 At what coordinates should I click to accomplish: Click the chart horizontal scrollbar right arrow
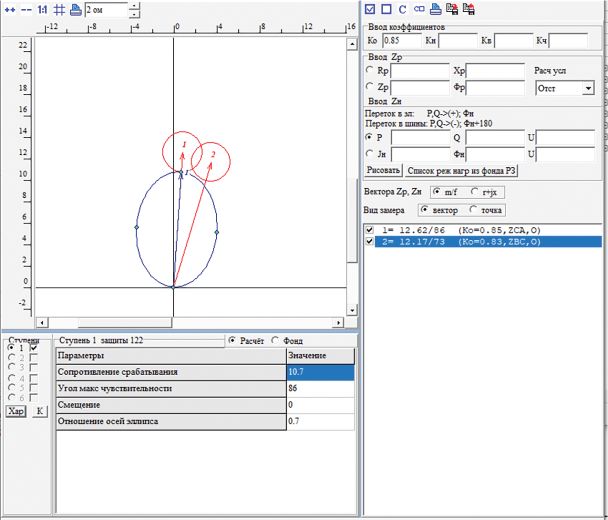(339, 322)
